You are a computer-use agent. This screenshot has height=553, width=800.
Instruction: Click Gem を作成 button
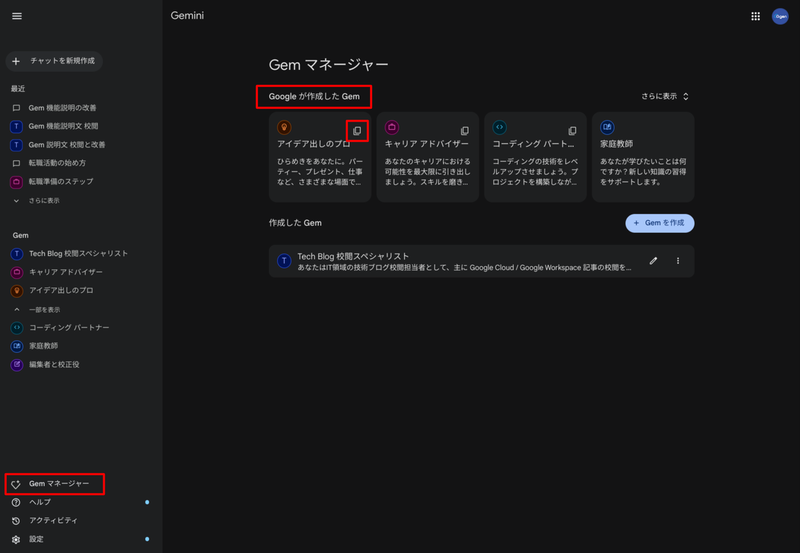pyautogui.click(x=660, y=223)
